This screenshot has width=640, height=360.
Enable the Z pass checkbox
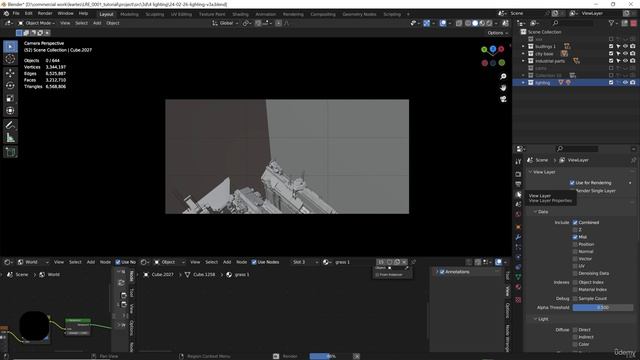[x=575, y=230]
